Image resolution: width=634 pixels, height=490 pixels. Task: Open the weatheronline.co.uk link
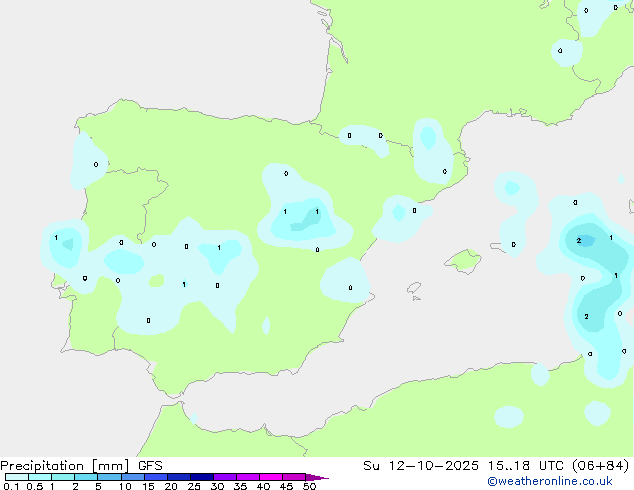[550, 482]
